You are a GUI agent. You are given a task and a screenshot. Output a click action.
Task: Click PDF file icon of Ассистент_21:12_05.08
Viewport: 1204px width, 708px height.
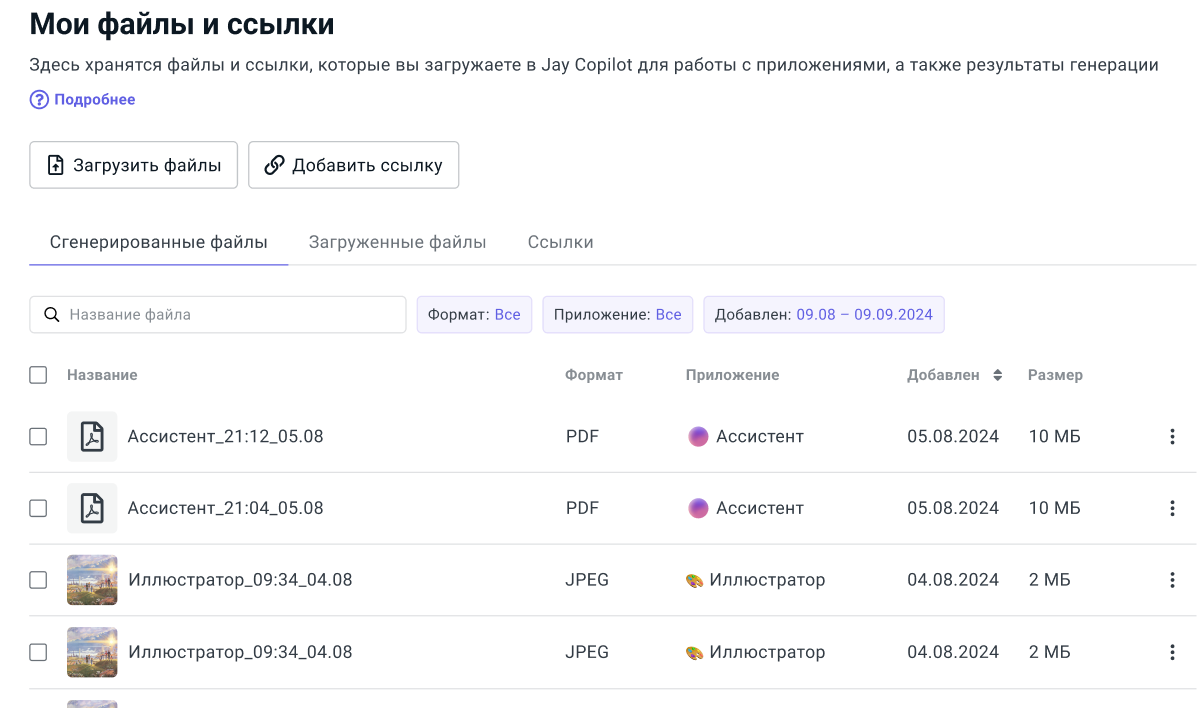[92, 437]
